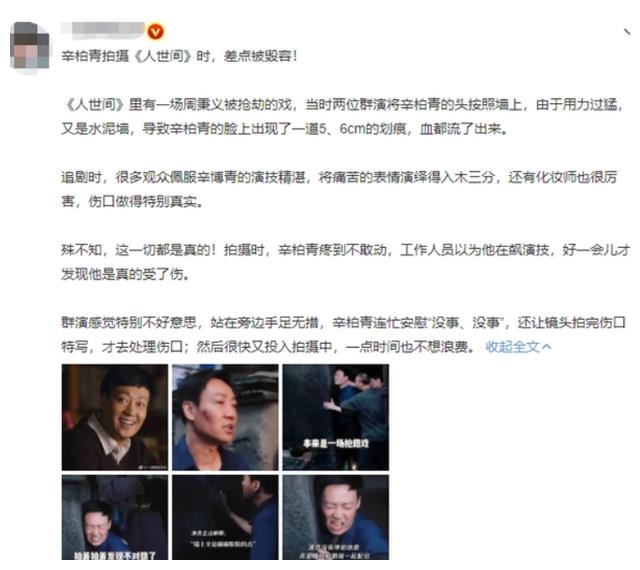Open thumbnail captioned 本来是一场抢劫戏
This screenshot has width=640, height=570.
(x=336, y=417)
